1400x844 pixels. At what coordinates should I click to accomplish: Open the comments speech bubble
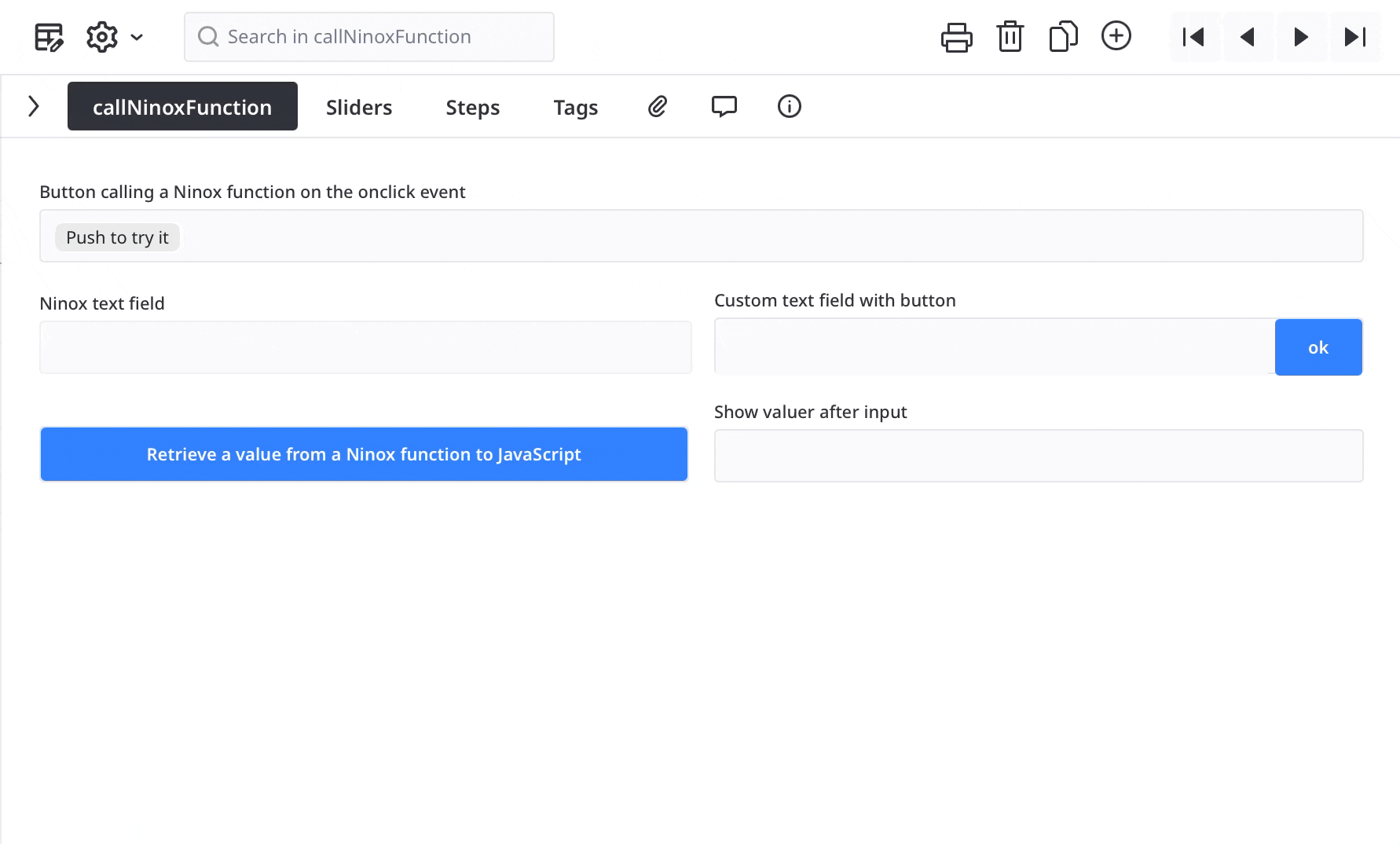(x=724, y=106)
